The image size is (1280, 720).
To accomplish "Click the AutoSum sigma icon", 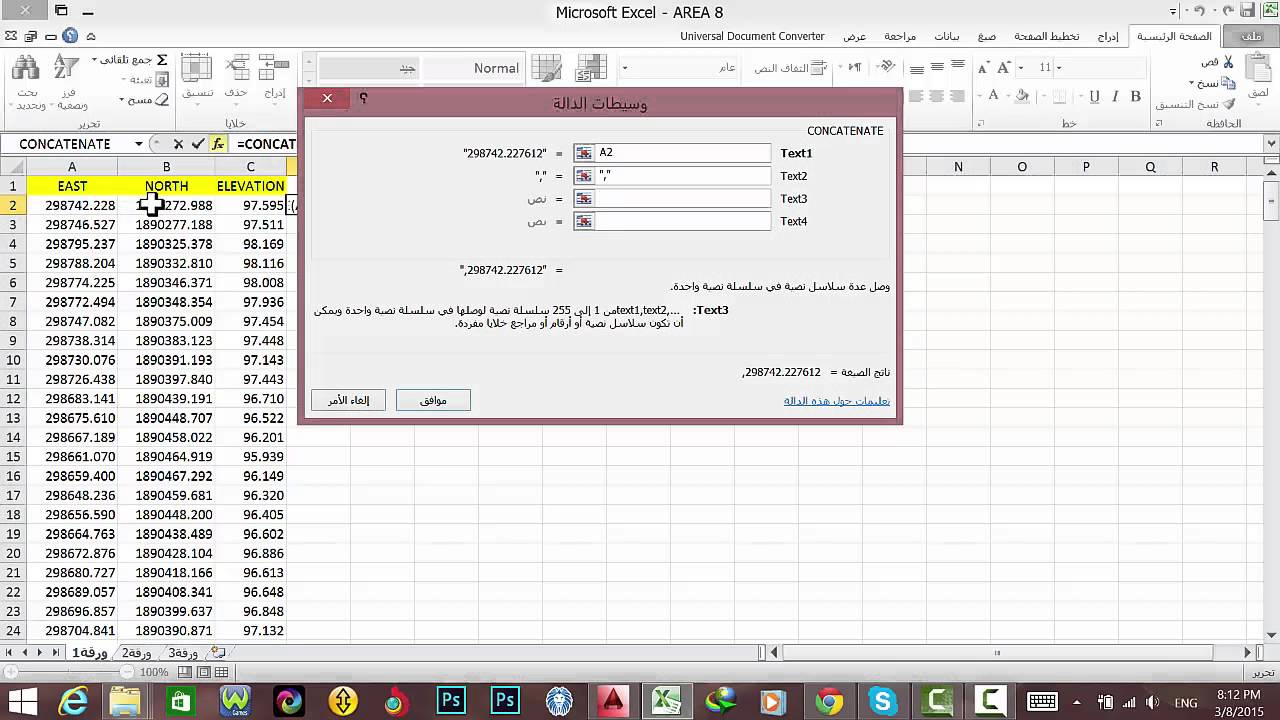I will 162,61.
